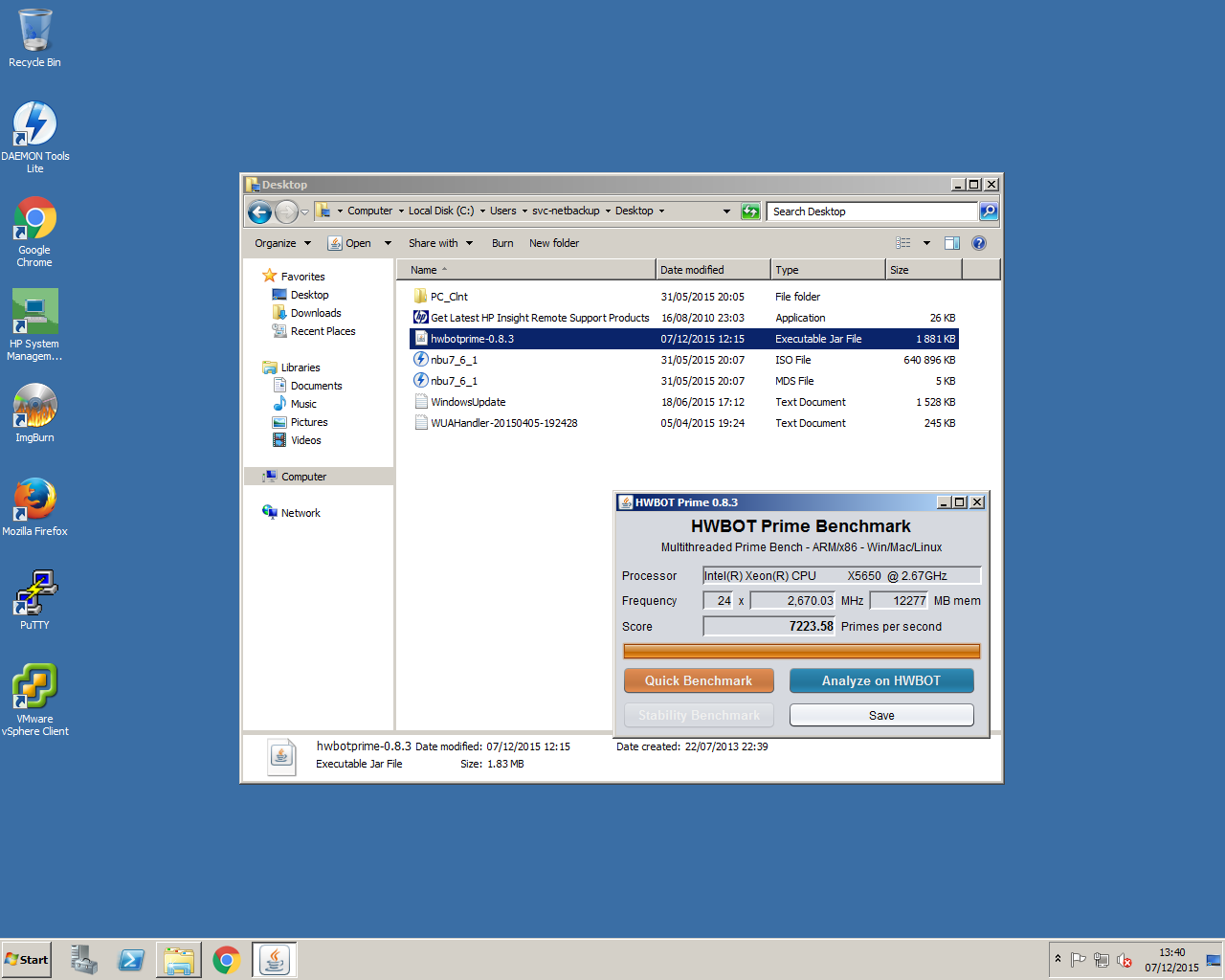Screen dimensions: 1225x980
Task: Click Analyze on HWBOT button
Action: pyautogui.click(x=881, y=680)
